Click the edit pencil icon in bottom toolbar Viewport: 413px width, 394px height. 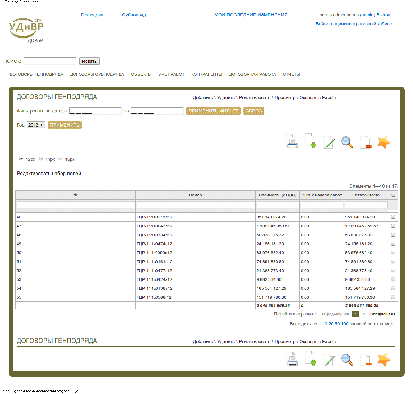point(329,360)
